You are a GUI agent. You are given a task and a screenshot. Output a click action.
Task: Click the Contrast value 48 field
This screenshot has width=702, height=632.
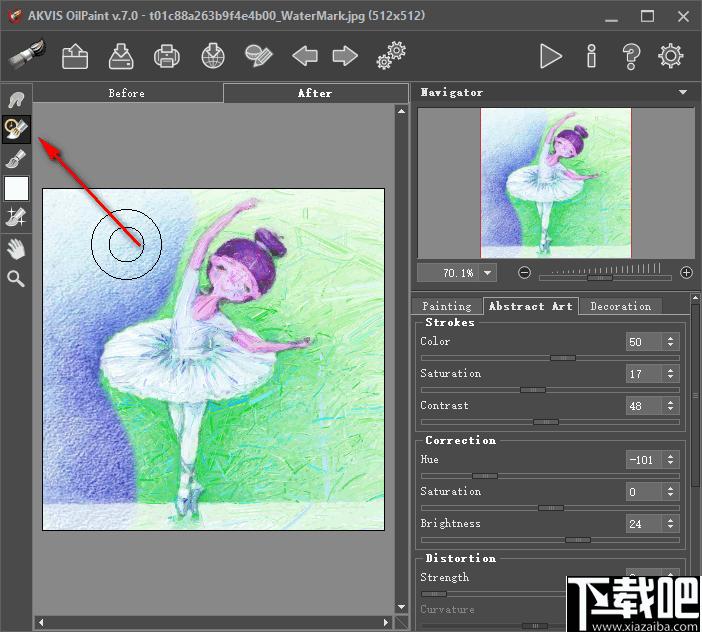coord(643,406)
